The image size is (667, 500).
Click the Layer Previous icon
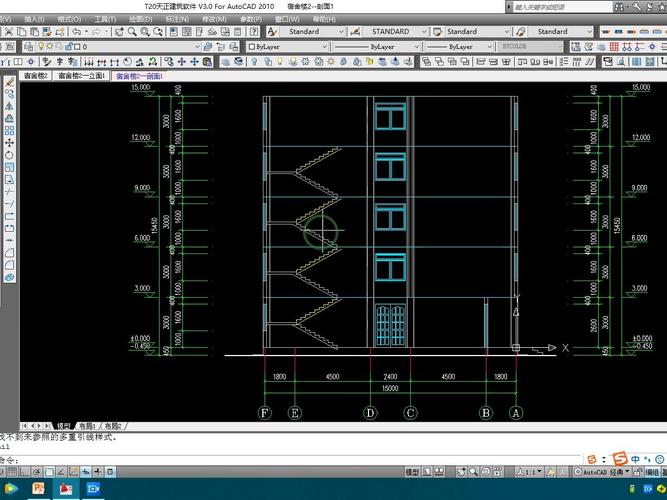(221, 46)
